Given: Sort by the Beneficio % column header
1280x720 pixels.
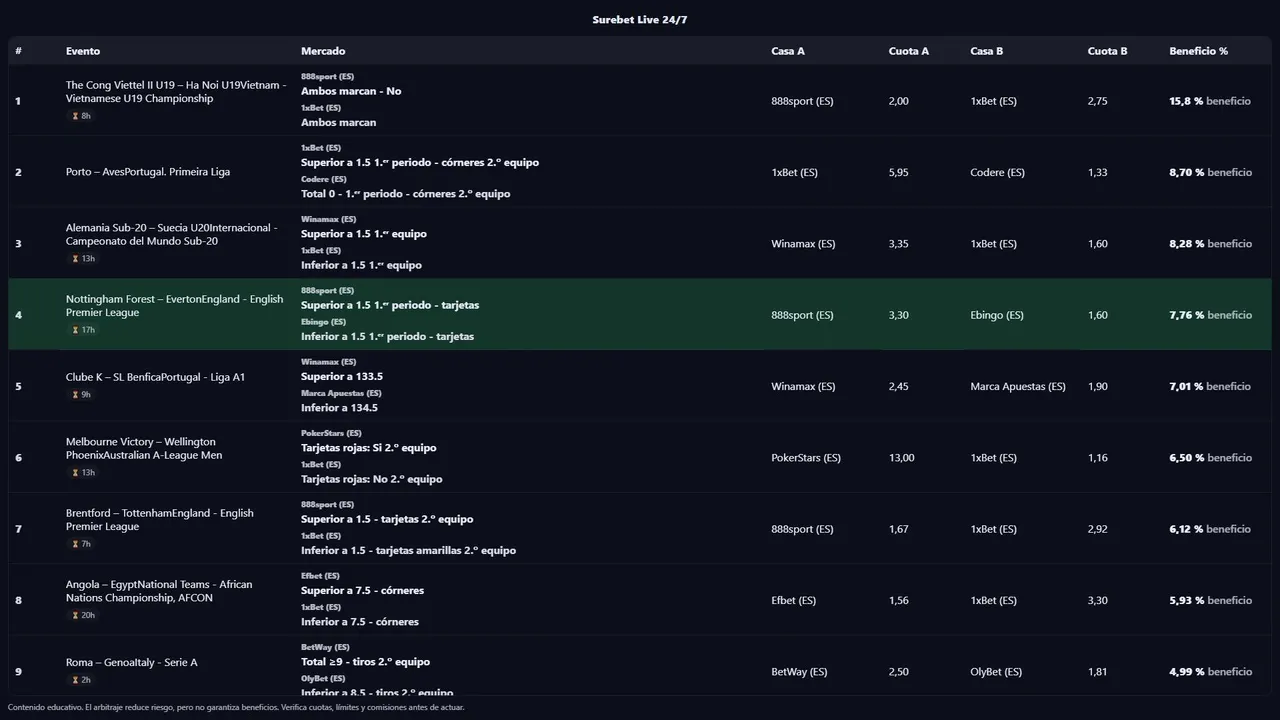Looking at the screenshot, I should pos(1198,51).
